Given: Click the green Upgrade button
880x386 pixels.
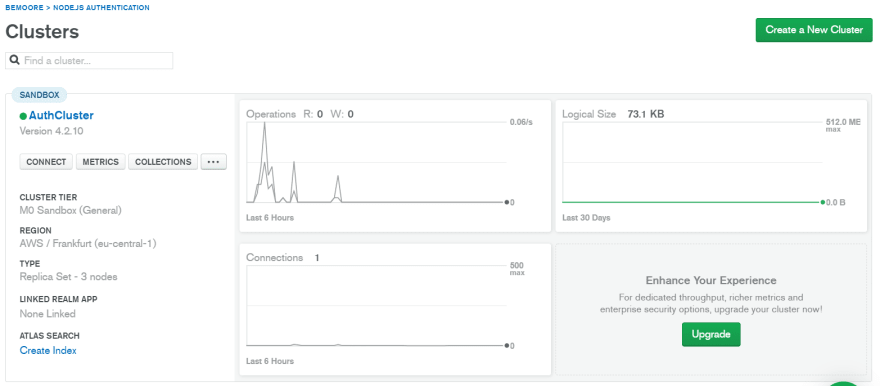Looking at the screenshot, I should point(711,334).
